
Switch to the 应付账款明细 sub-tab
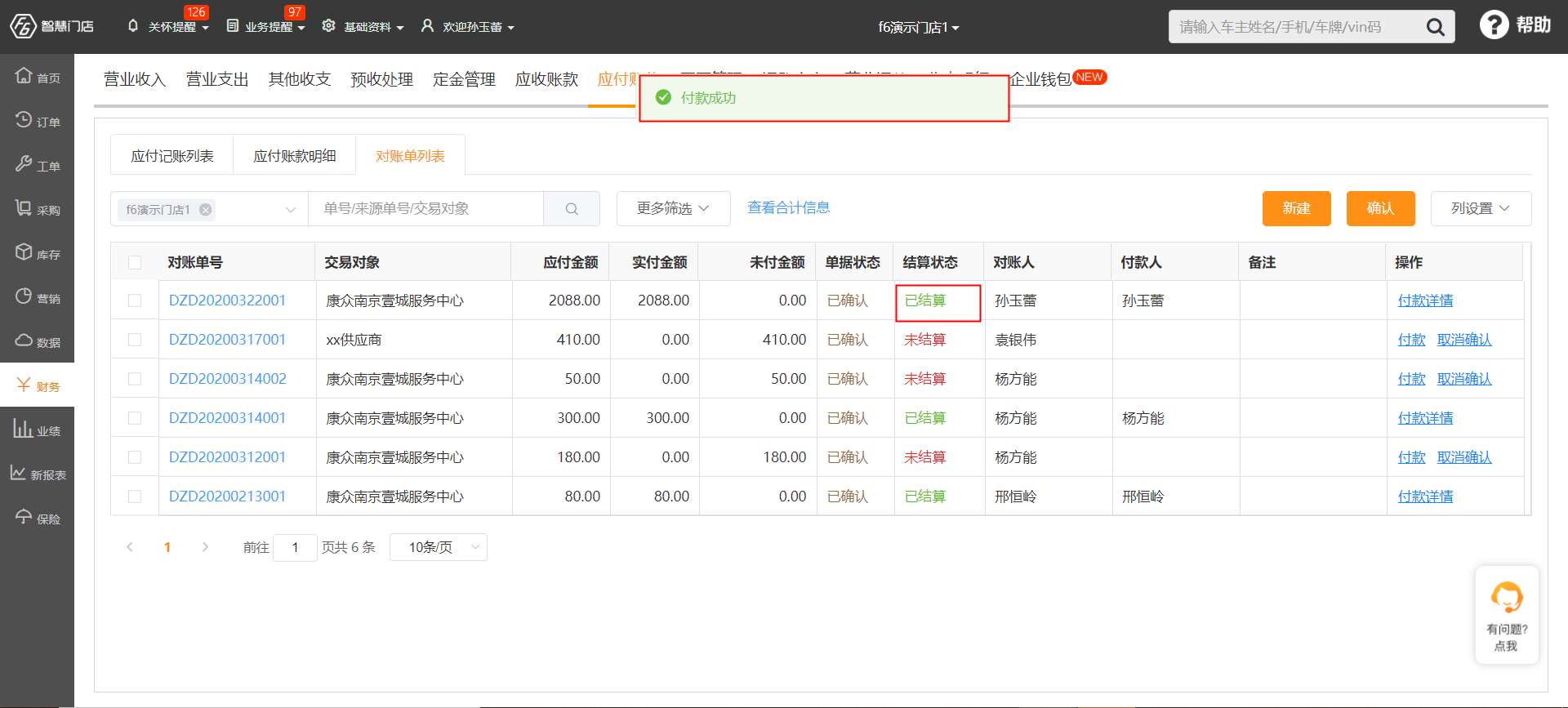[x=295, y=156]
